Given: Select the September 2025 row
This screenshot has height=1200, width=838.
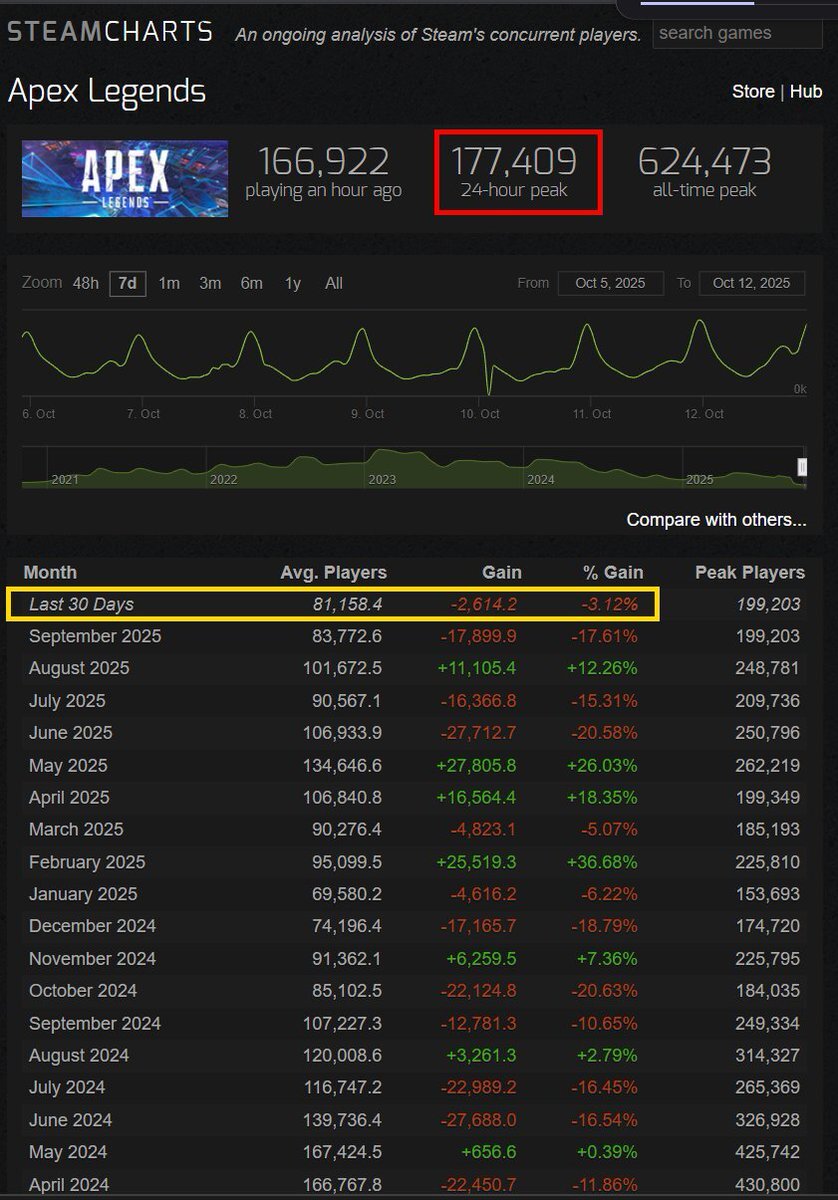Looking at the screenshot, I should [x=415, y=636].
